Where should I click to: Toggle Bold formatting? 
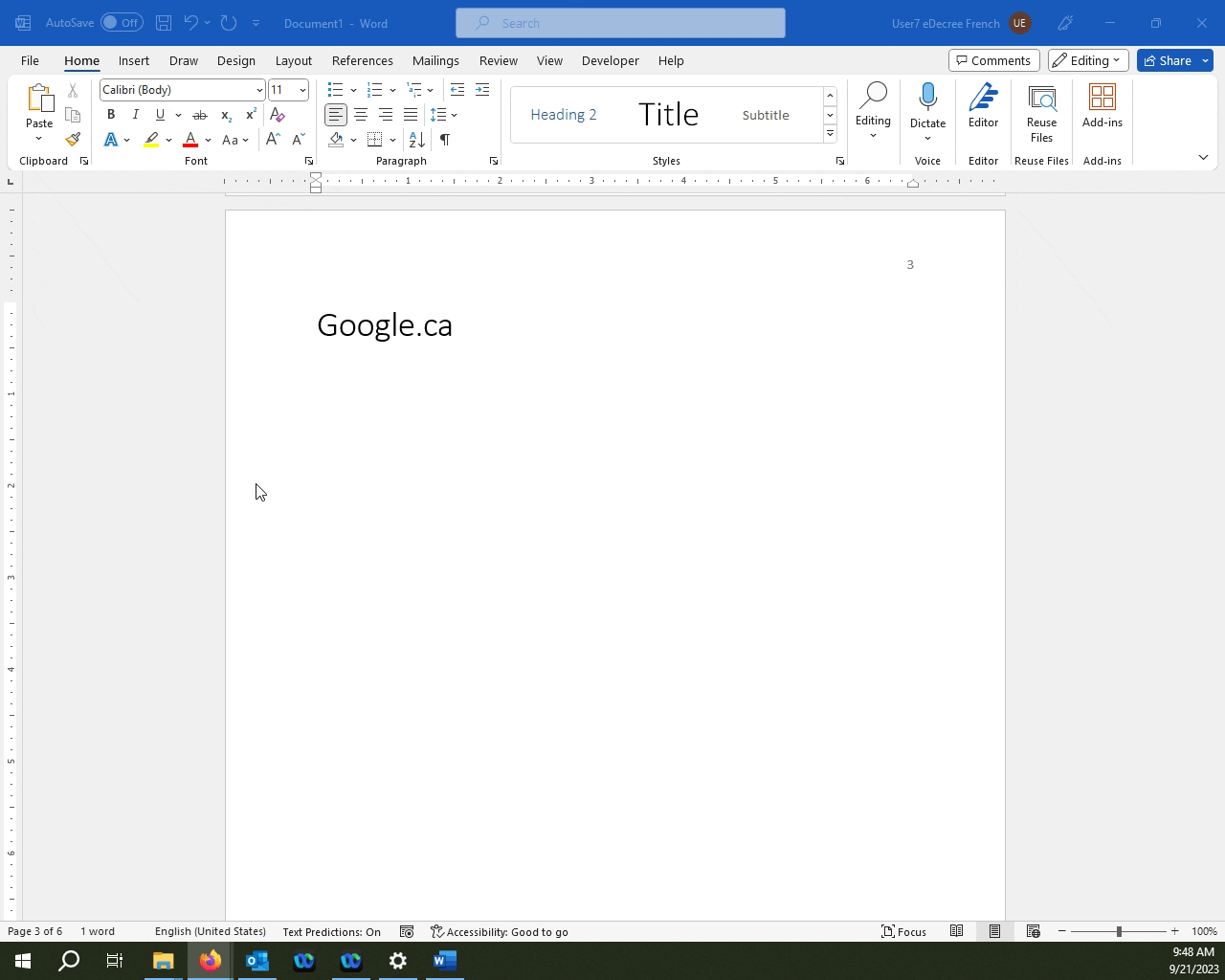coord(111,115)
